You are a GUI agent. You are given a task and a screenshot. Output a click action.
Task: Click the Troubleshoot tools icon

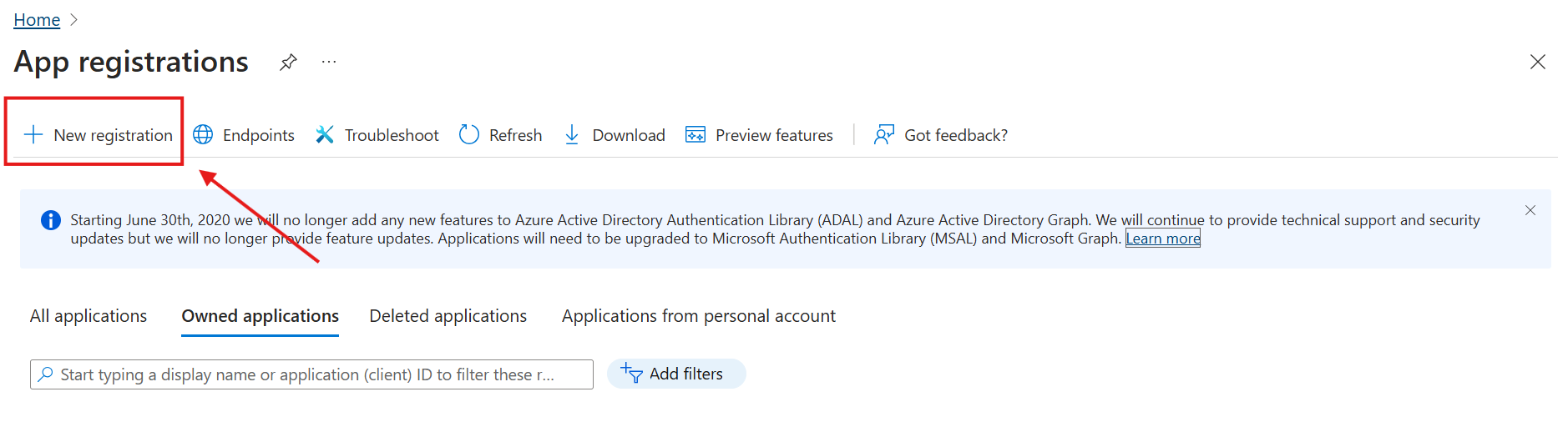325,134
